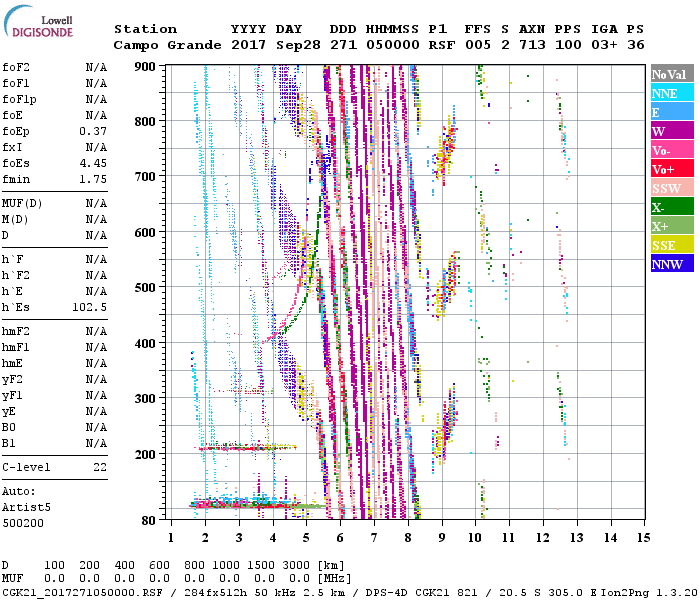Select the h`Es value 102.5
This screenshot has width=700, height=600.
89,307
